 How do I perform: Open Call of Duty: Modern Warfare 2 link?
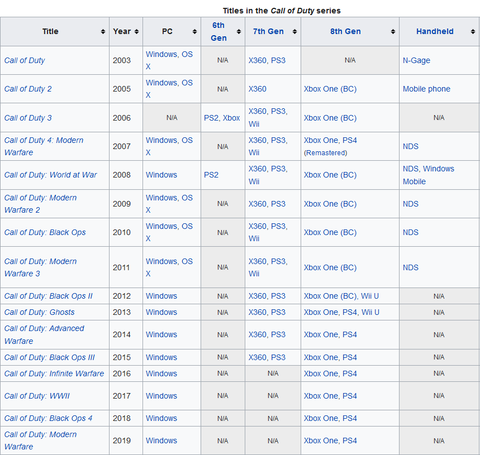click(40, 204)
